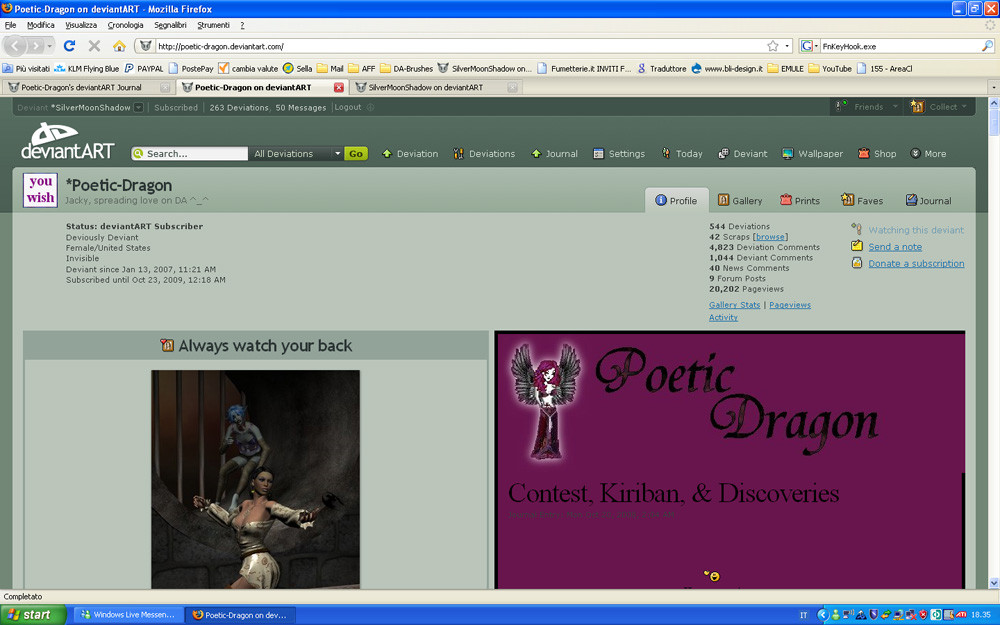This screenshot has width=1000, height=625.
Task: Focus the deviantART Search field
Action: [x=189, y=154]
